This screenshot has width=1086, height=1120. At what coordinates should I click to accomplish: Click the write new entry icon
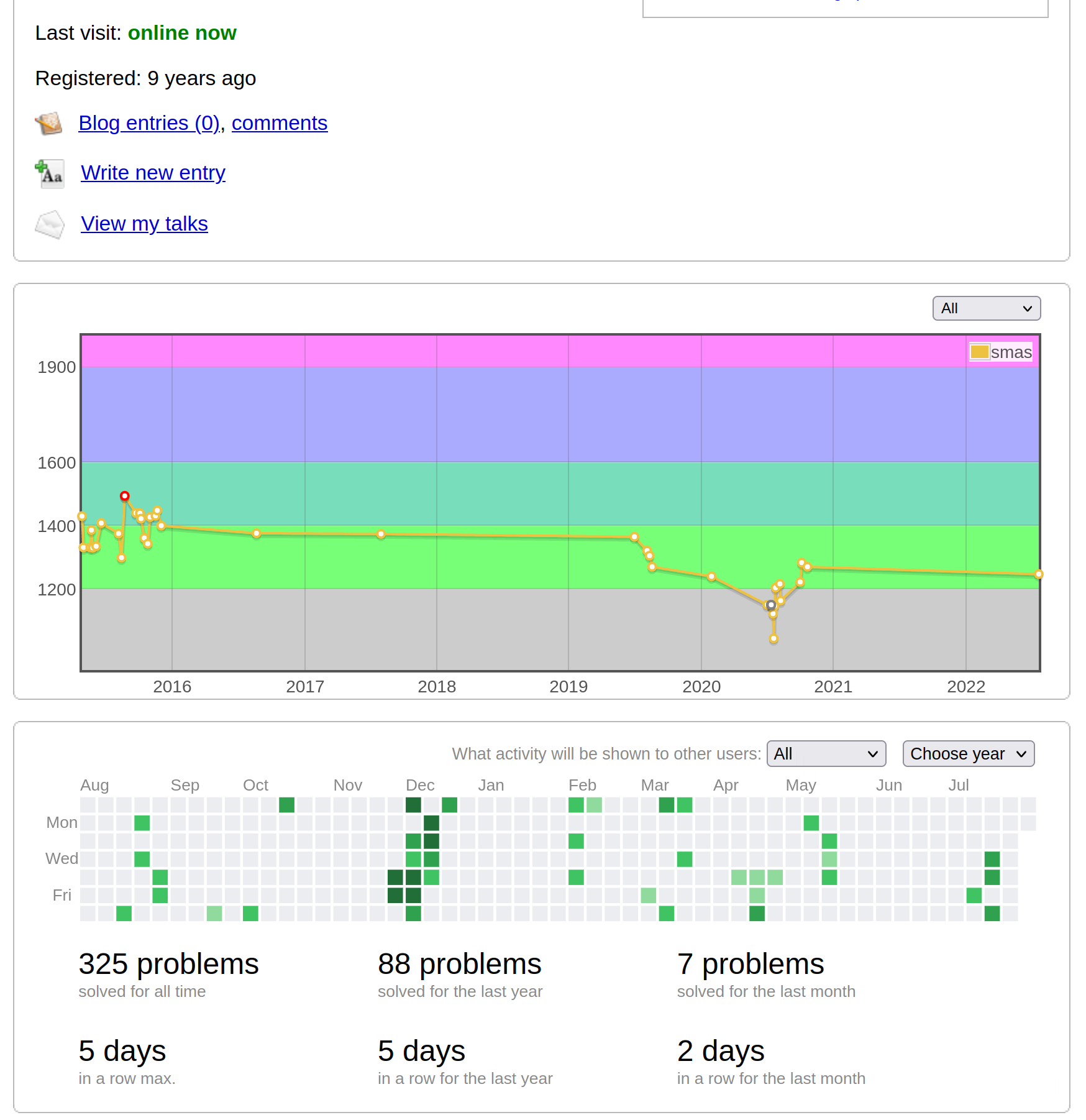(49, 173)
